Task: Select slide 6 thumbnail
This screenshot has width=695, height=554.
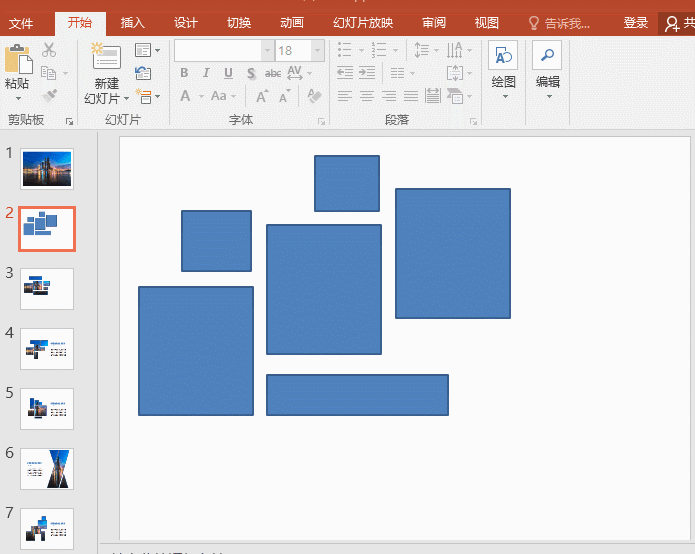Action: 47,468
